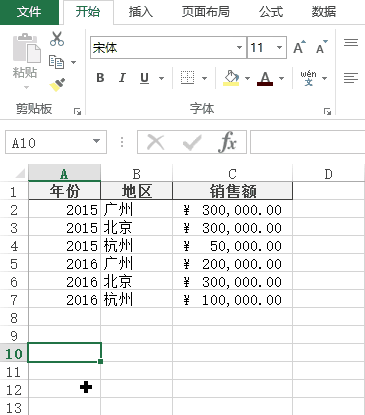Click the Copy icon in clipboard group
The width and height of the screenshot is (365, 415).
tap(56, 62)
